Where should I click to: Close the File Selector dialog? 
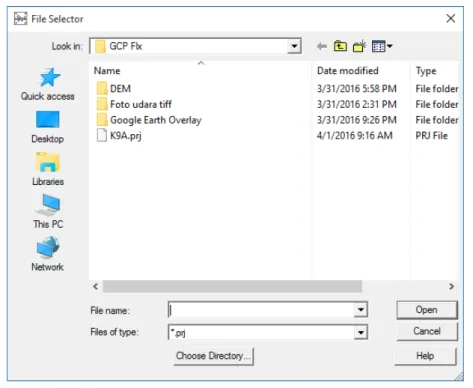click(451, 18)
